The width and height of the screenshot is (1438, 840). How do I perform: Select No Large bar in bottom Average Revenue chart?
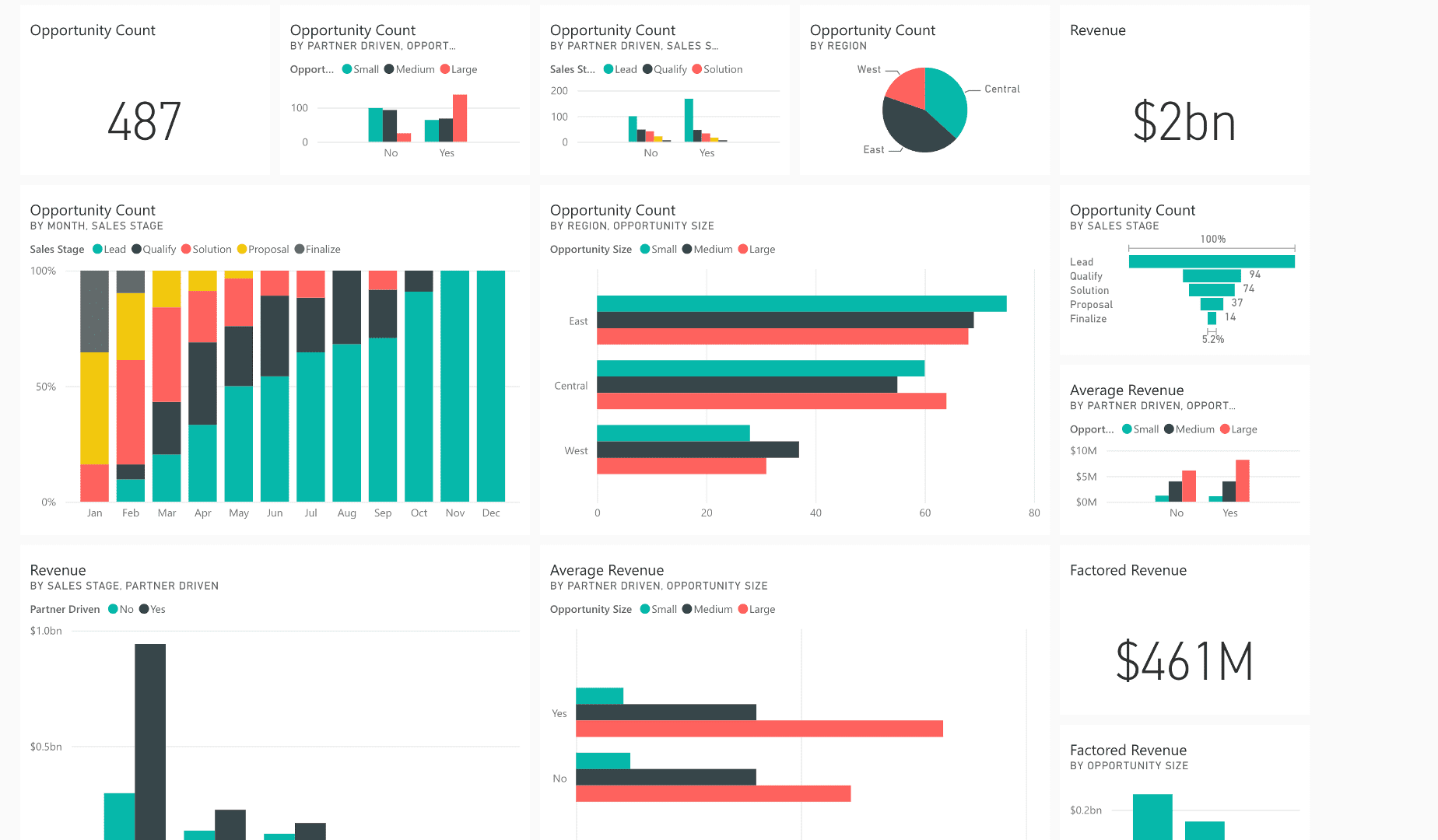tap(714, 793)
